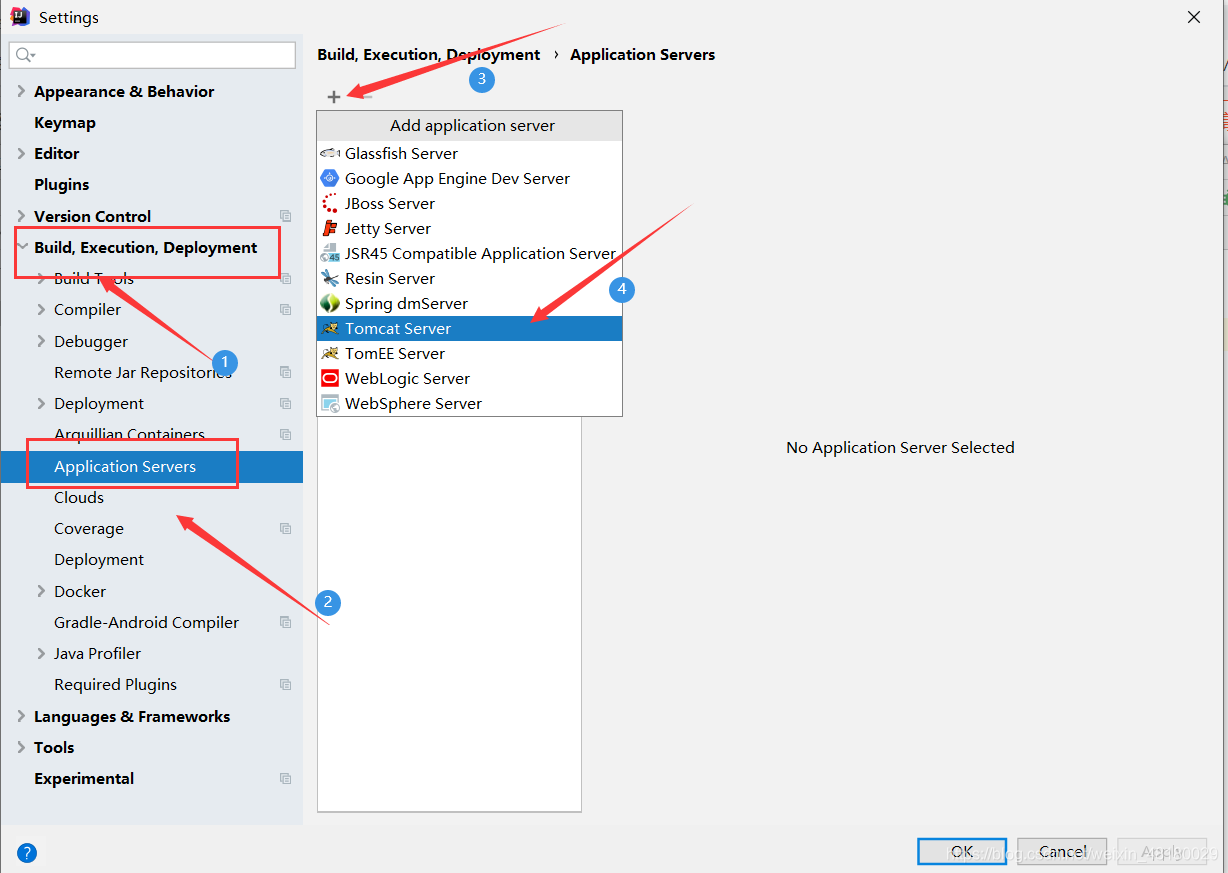Viewport: 1228px width, 873px height.
Task: Click the JSR45 Compatible server icon
Action: (330, 253)
